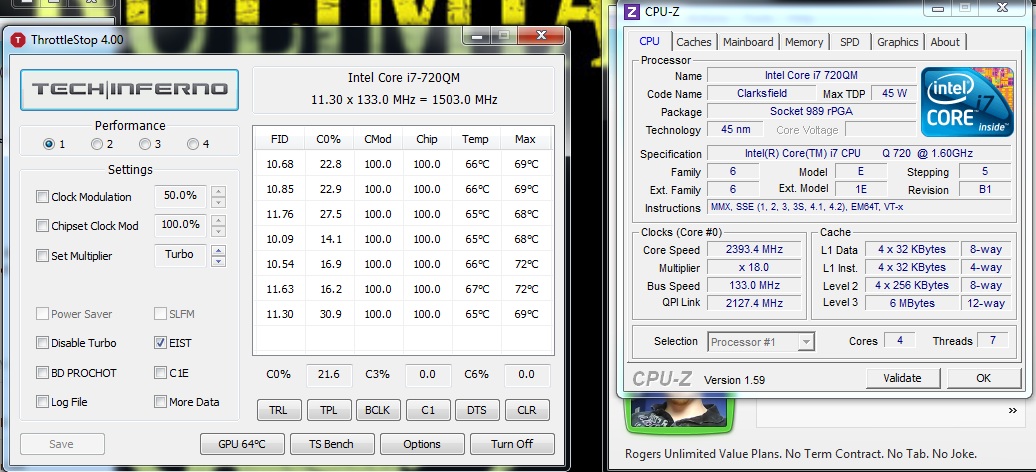Raise Set Multiplier with up arrow
1036x472 pixels.
click(x=218, y=251)
